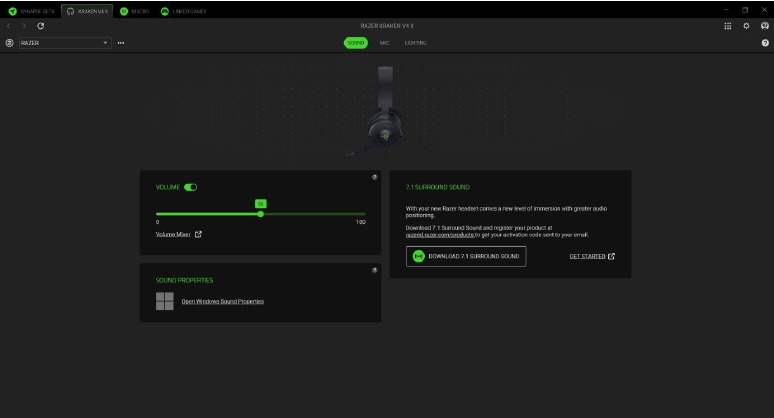Click the info icon in Sound Properties panel
The height and width of the screenshot is (418, 774).
(x=375, y=270)
